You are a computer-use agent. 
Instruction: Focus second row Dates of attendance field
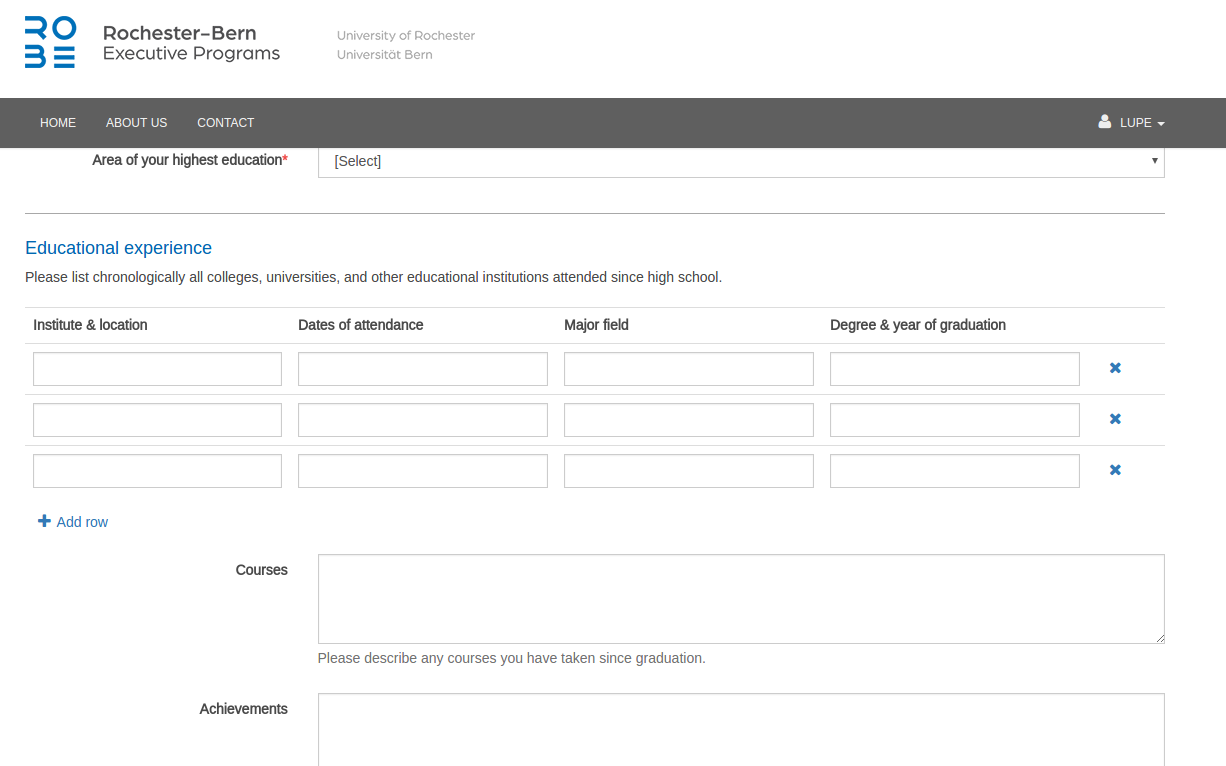pos(423,420)
